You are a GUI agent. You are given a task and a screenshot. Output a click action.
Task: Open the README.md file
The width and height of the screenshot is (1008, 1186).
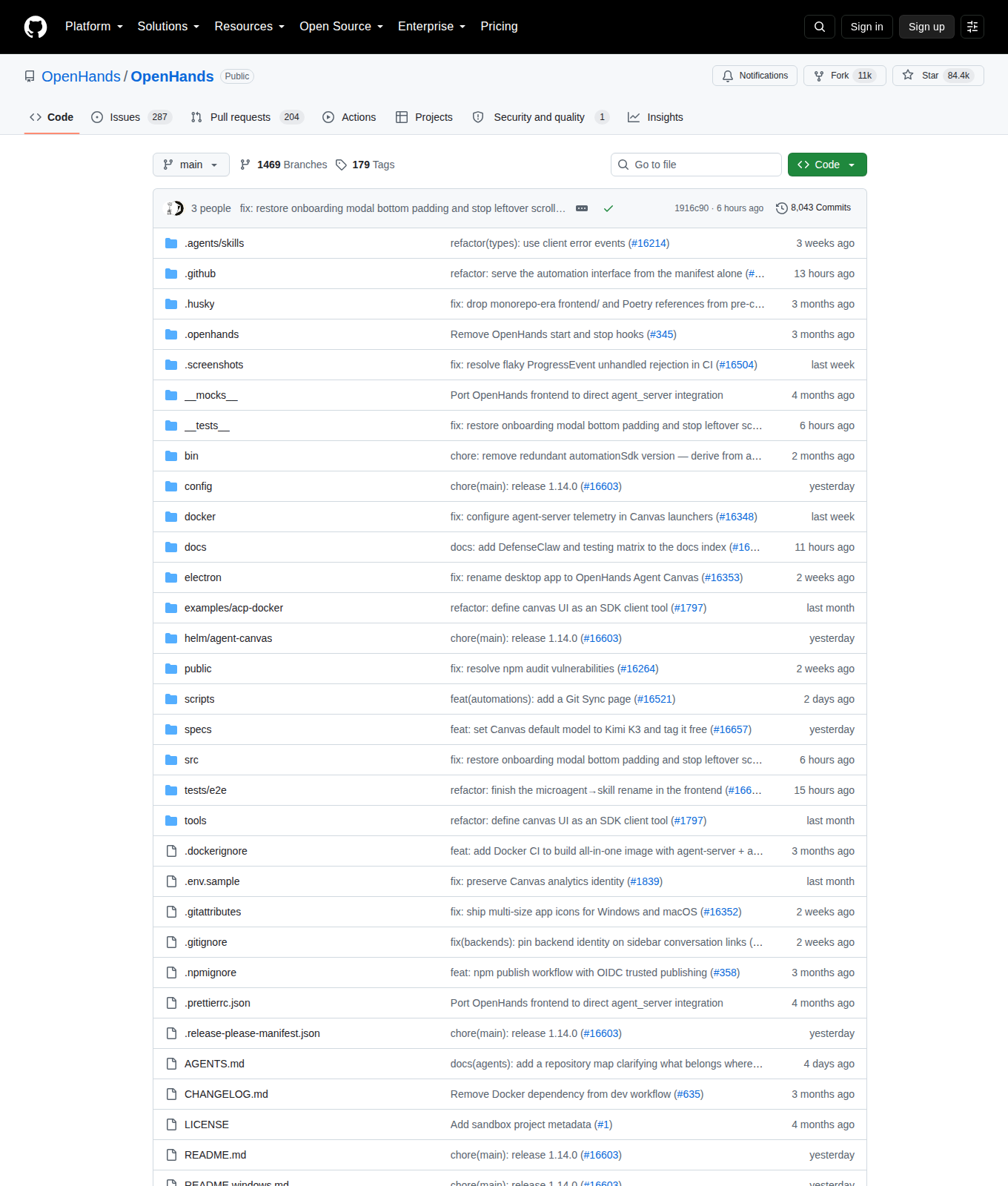[x=215, y=1155]
